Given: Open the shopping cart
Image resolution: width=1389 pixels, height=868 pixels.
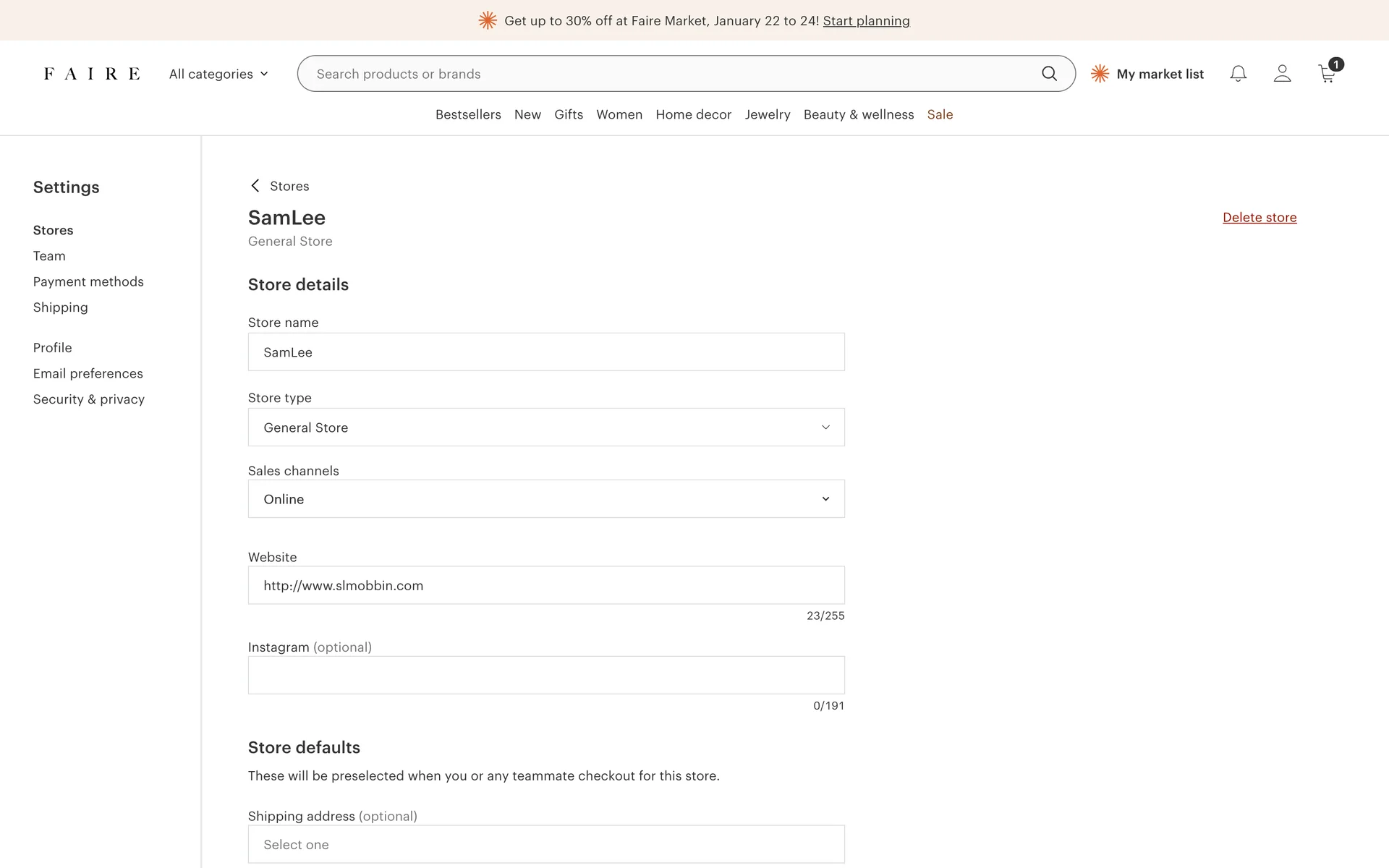Looking at the screenshot, I should tap(1328, 74).
